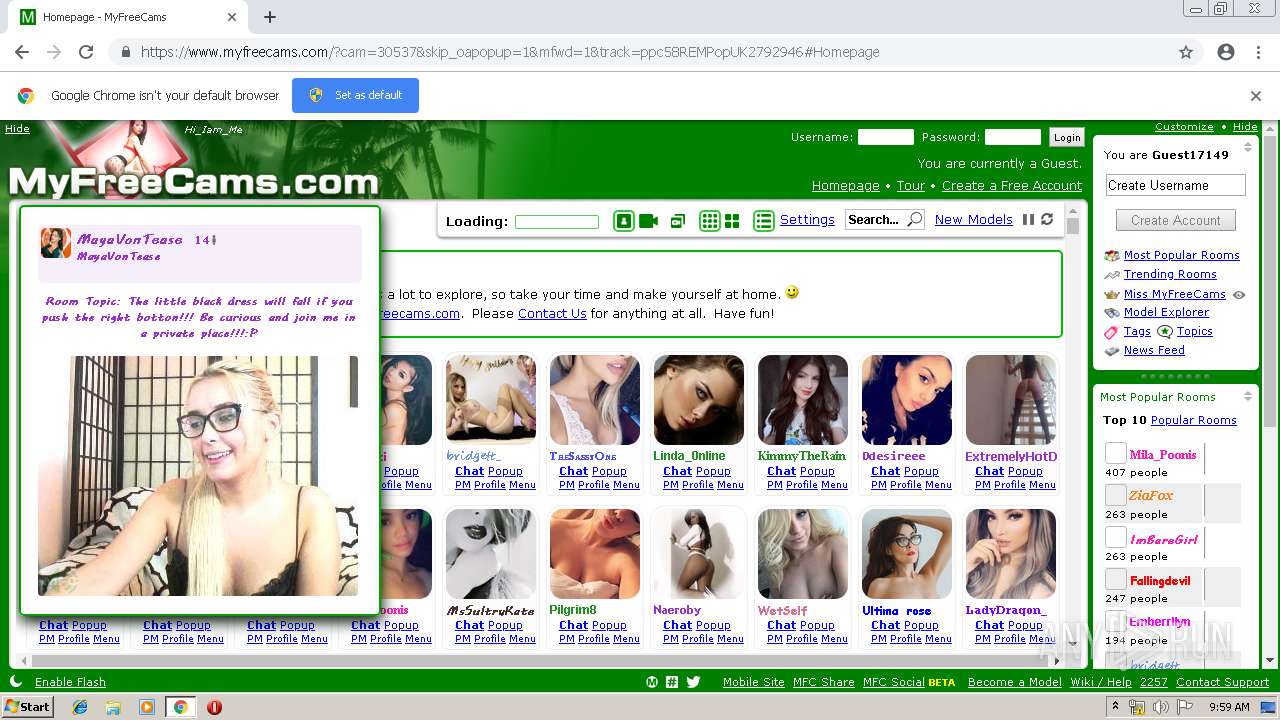Click the Login button
Screen dimensions: 1280x720
[1067, 138]
